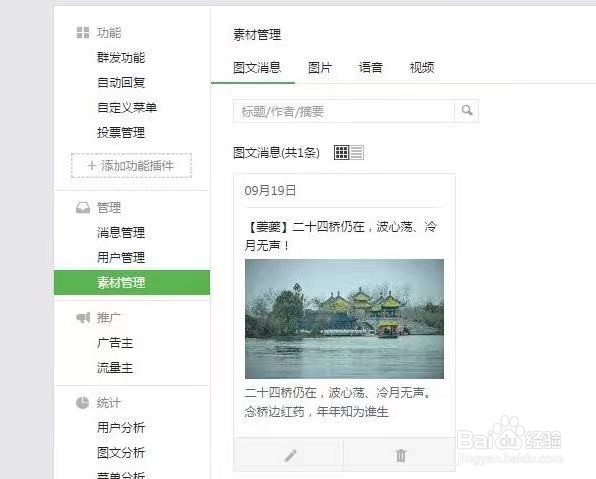Open 广告主 under 推广
The width and height of the screenshot is (596, 479).
pos(115,343)
